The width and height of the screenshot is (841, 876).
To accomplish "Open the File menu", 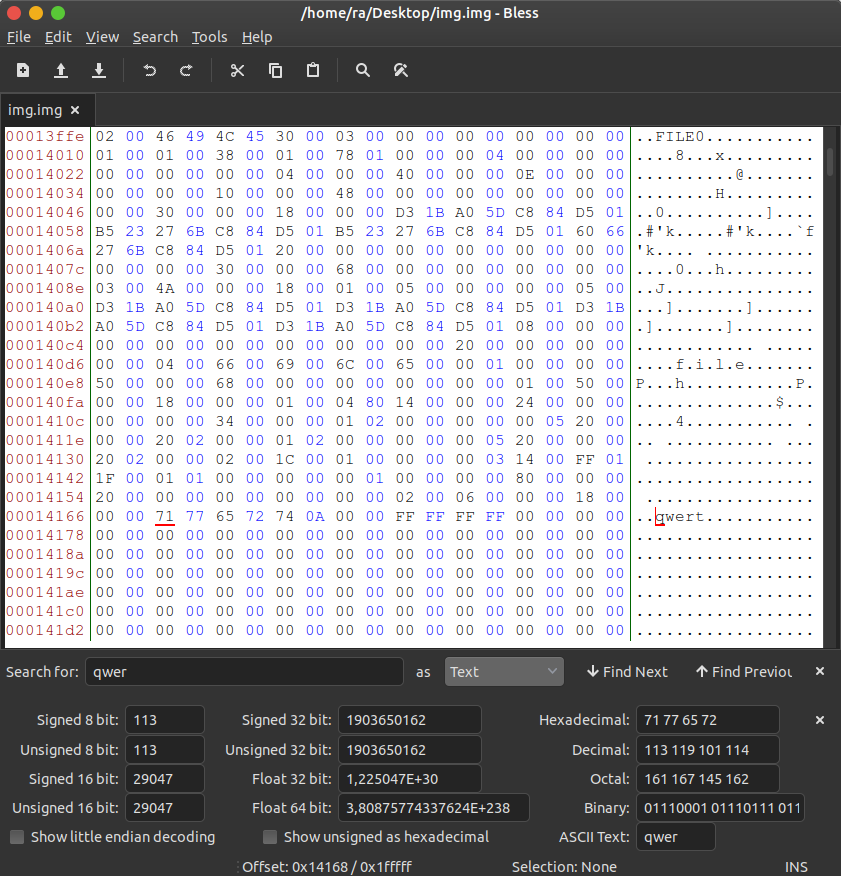I will pos(18,37).
